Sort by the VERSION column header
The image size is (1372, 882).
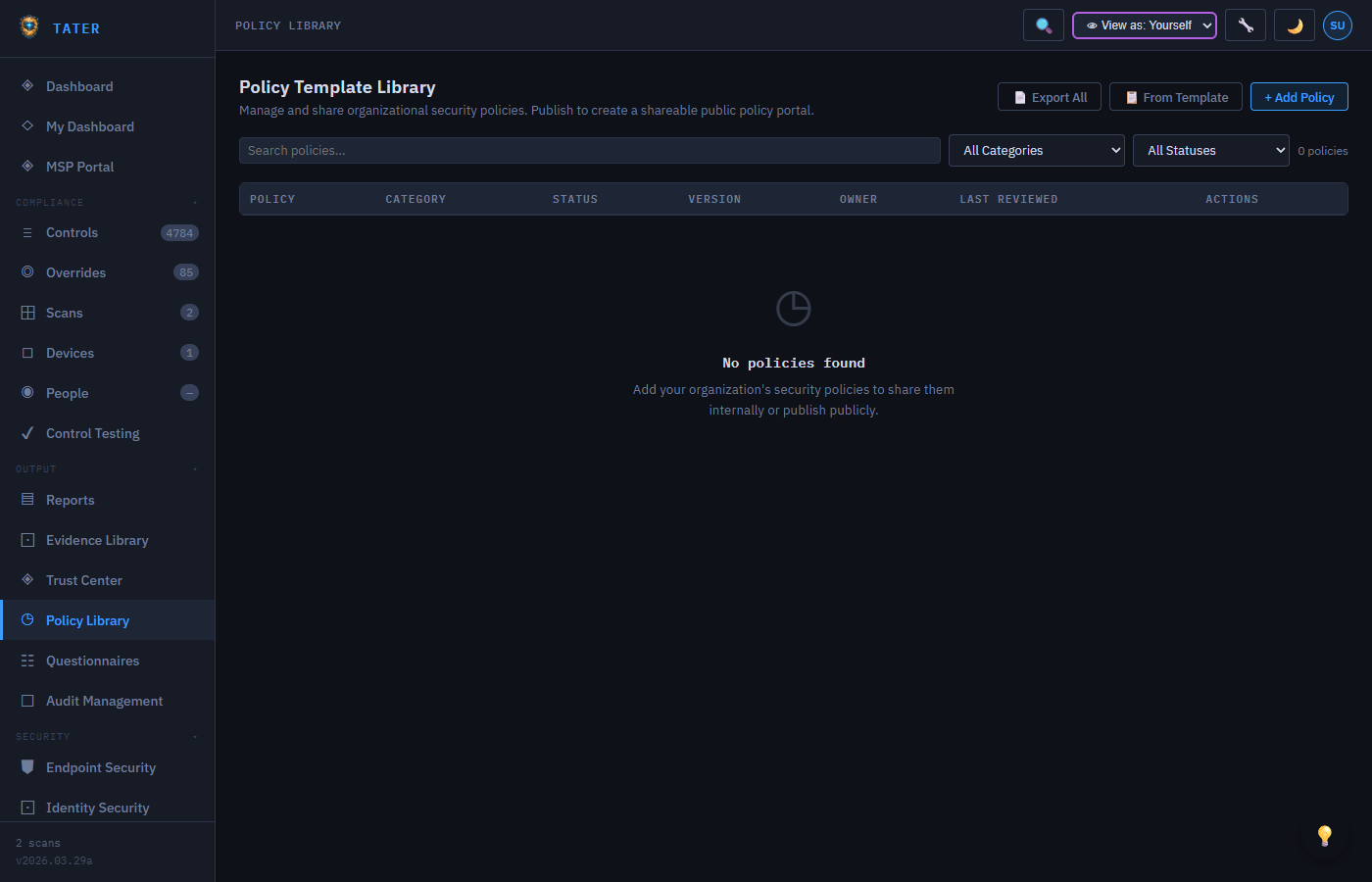[714, 199]
